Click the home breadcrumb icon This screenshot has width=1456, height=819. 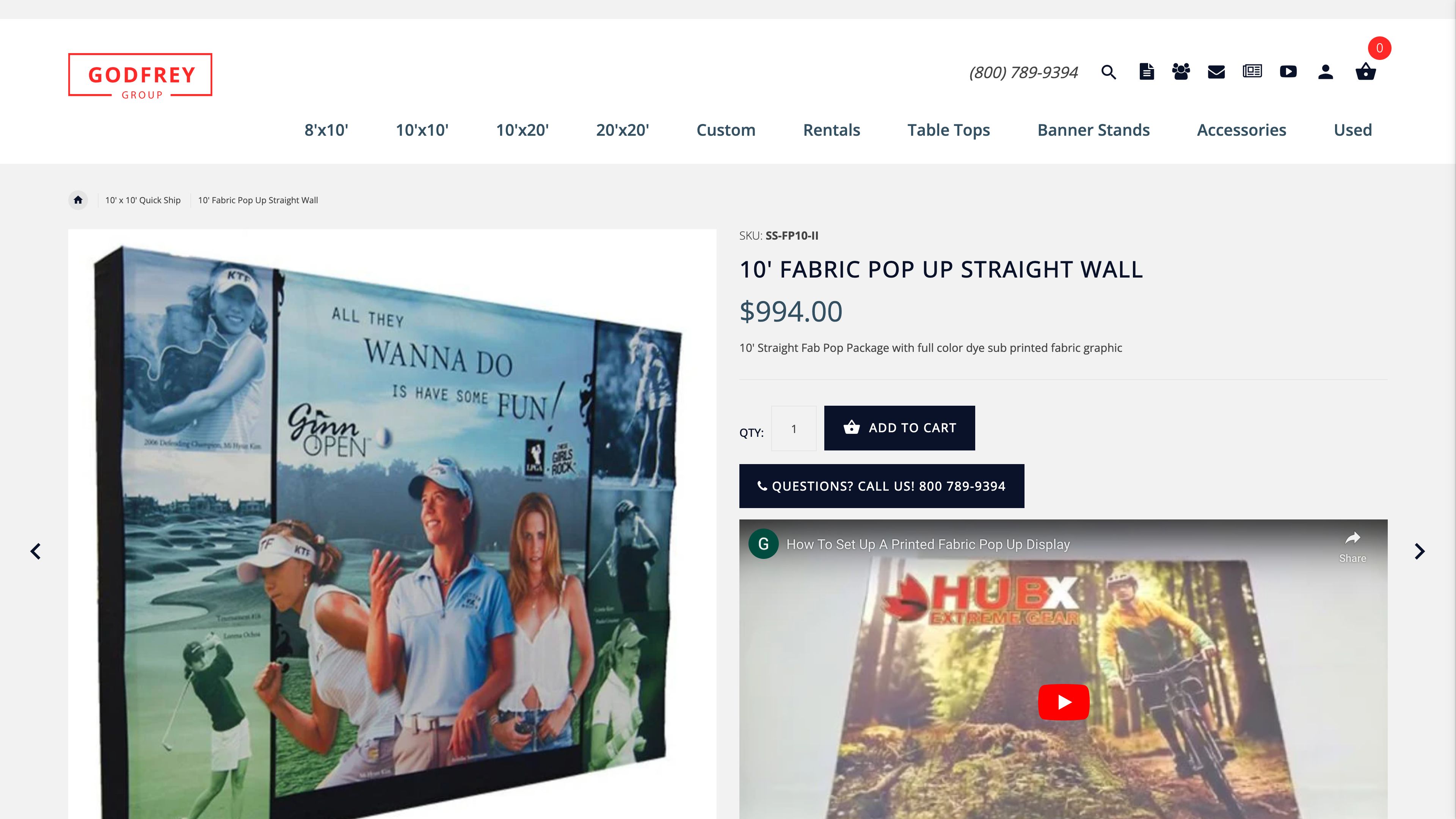tap(77, 199)
